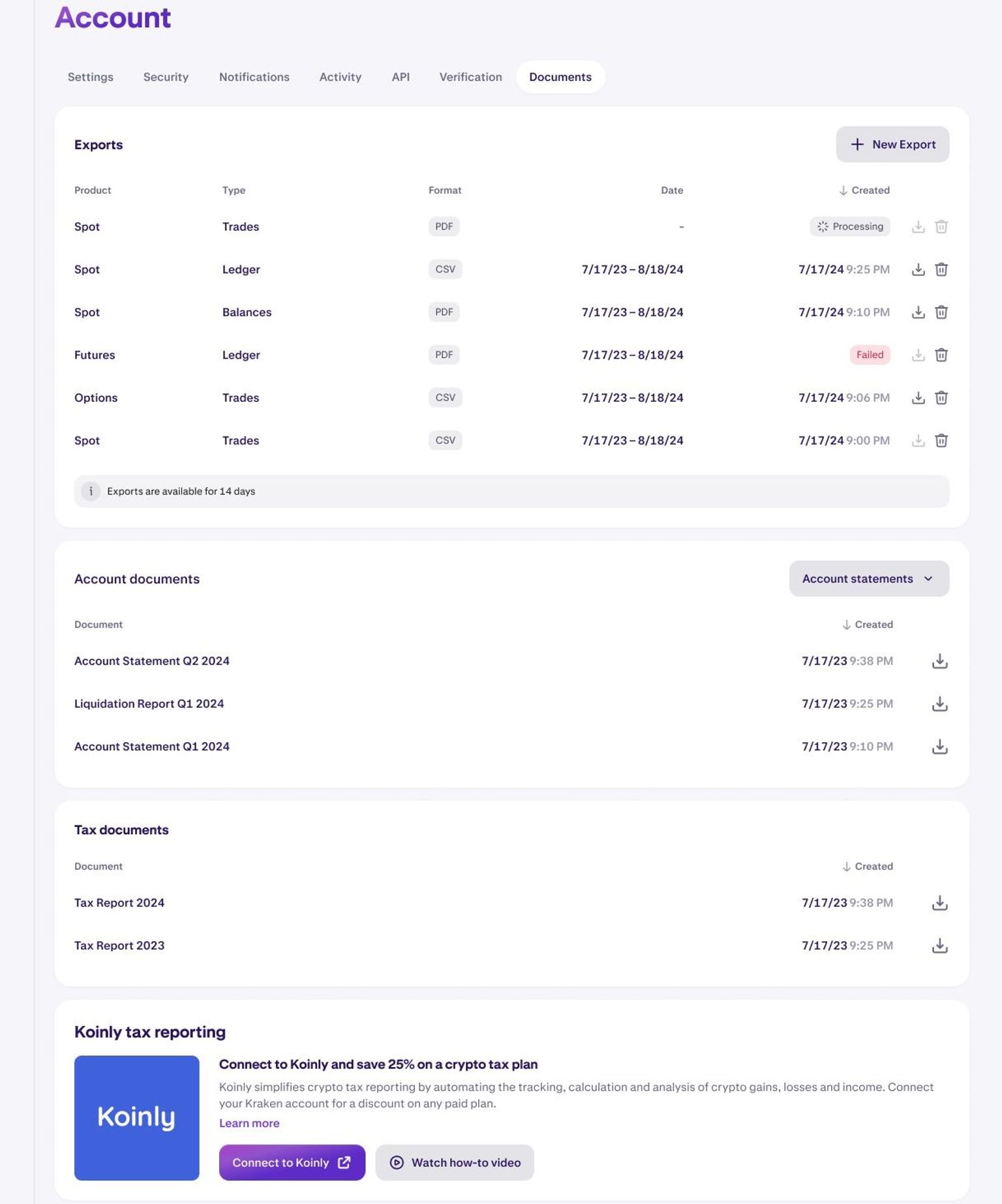Download the Spot Balances PDF export
The height and width of the screenshot is (1204, 1002).
918,312
